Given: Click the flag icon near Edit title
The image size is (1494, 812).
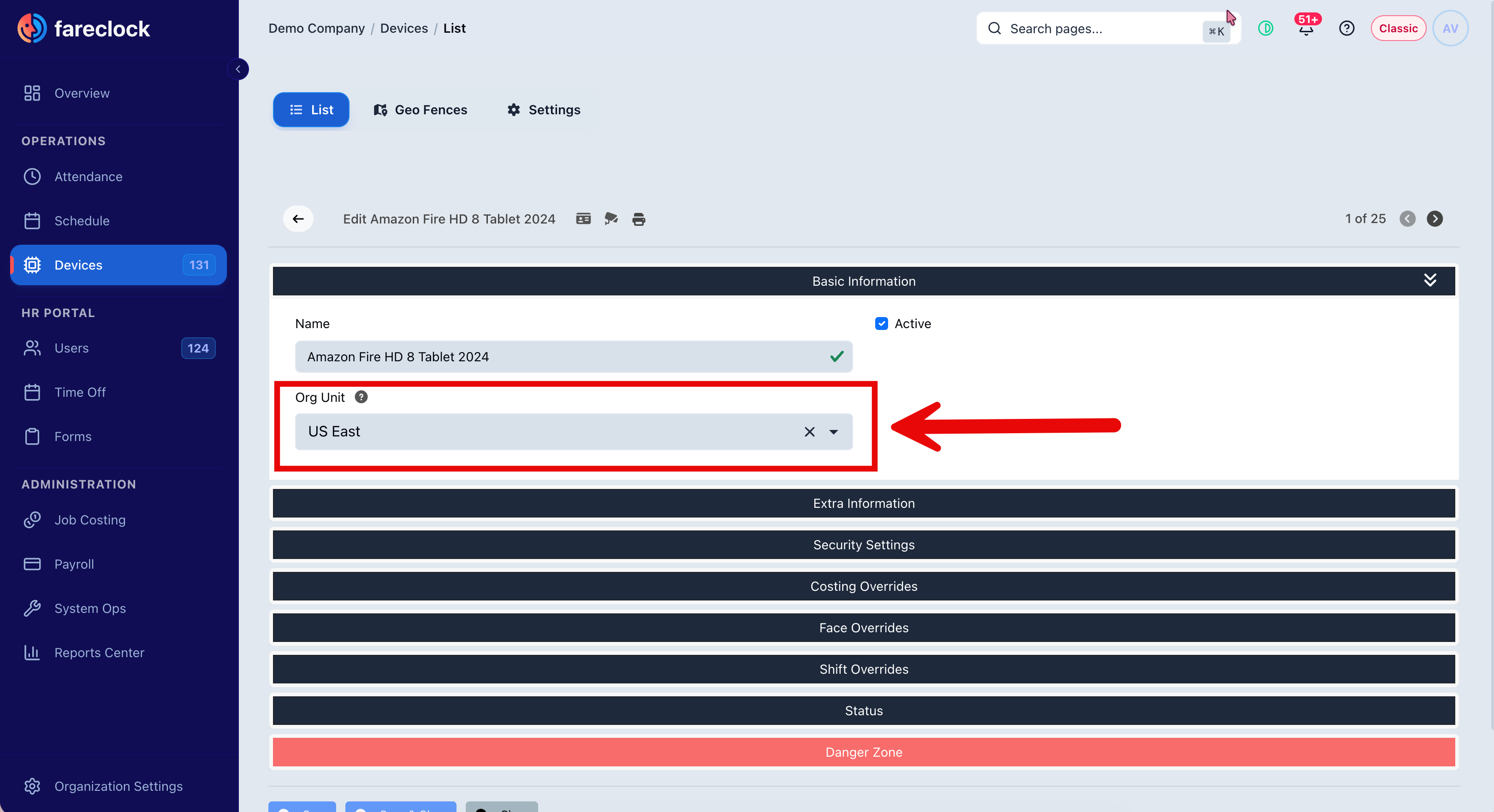Looking at the screenshot, I should click(611, 218).
